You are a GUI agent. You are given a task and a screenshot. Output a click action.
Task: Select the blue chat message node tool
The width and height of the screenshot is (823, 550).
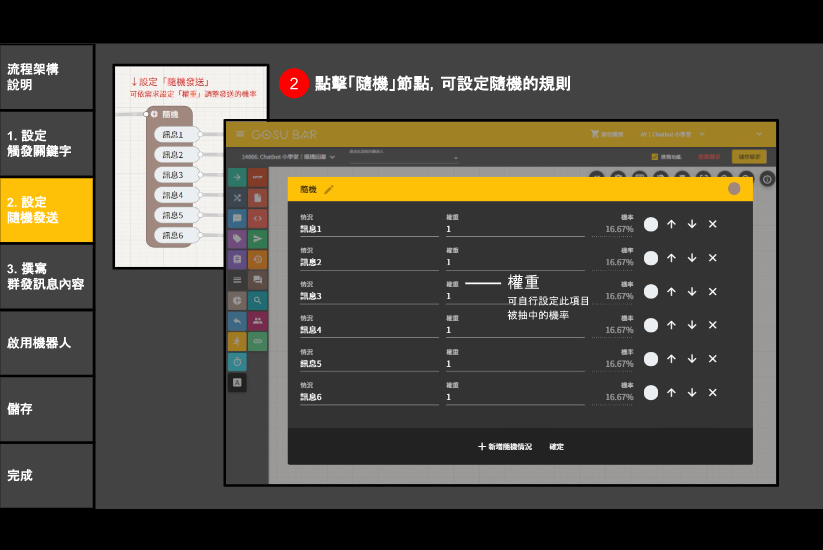[237, 218]
